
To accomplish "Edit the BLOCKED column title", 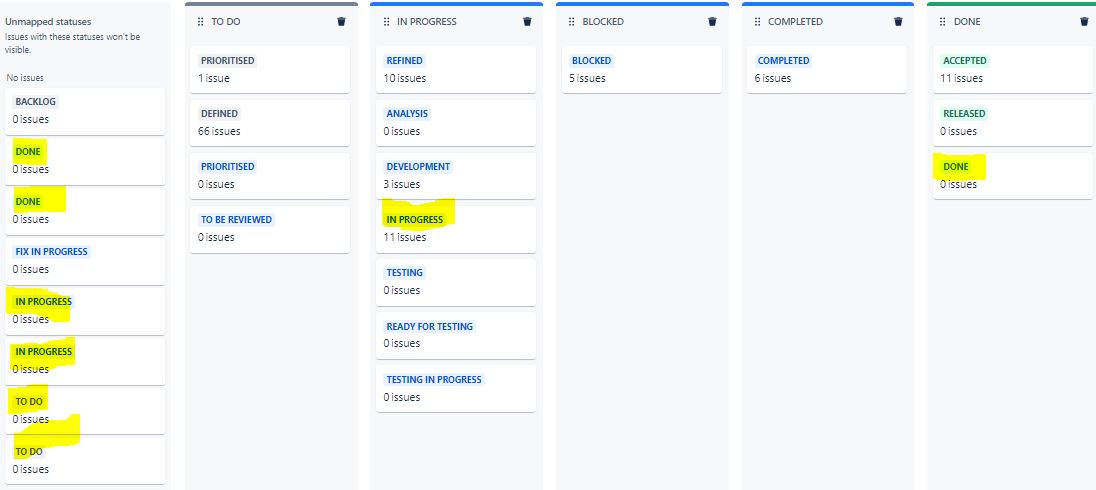I will pyautogui.click(x=603, y=22).
